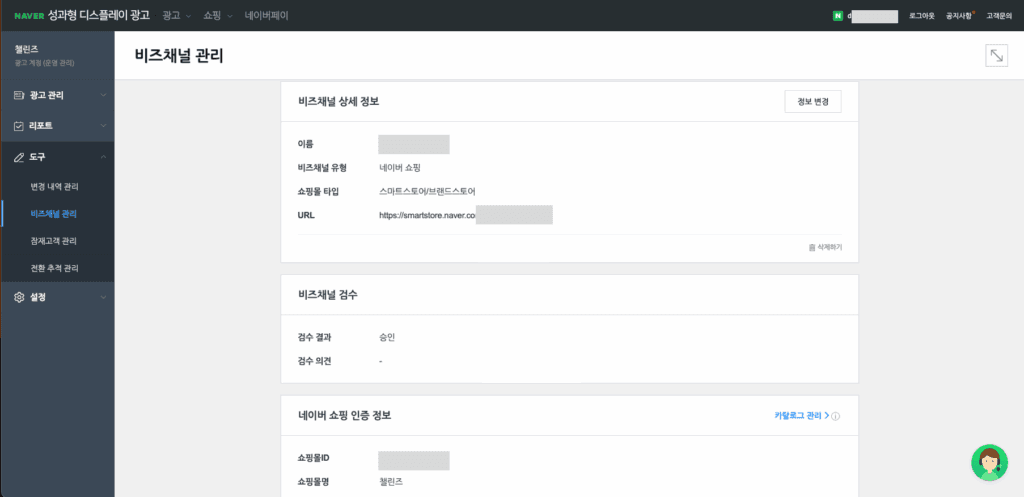Click the 정보 변경 button
The height and width of the screenshot is (497, 1024).
[x=812, y=102]
